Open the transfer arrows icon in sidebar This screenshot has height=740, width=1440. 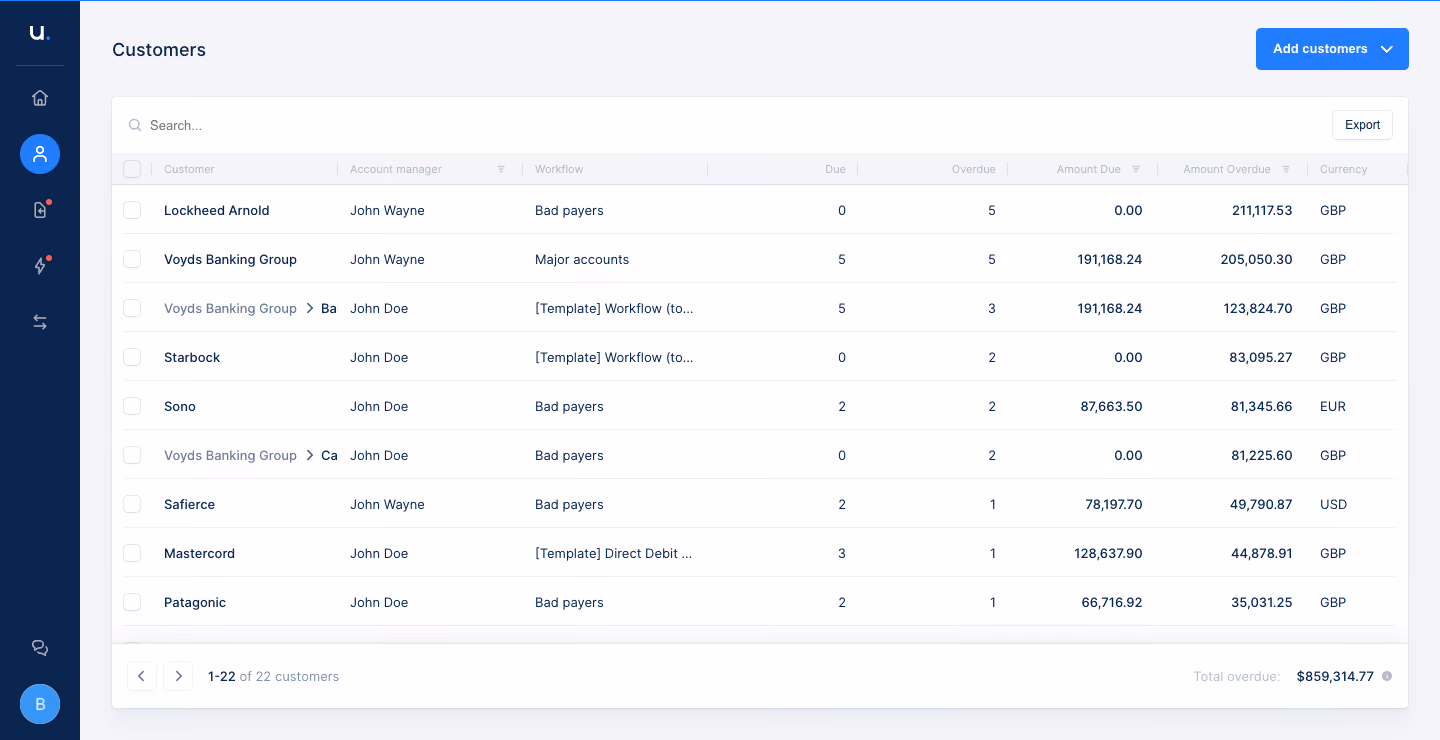[40, 322]
